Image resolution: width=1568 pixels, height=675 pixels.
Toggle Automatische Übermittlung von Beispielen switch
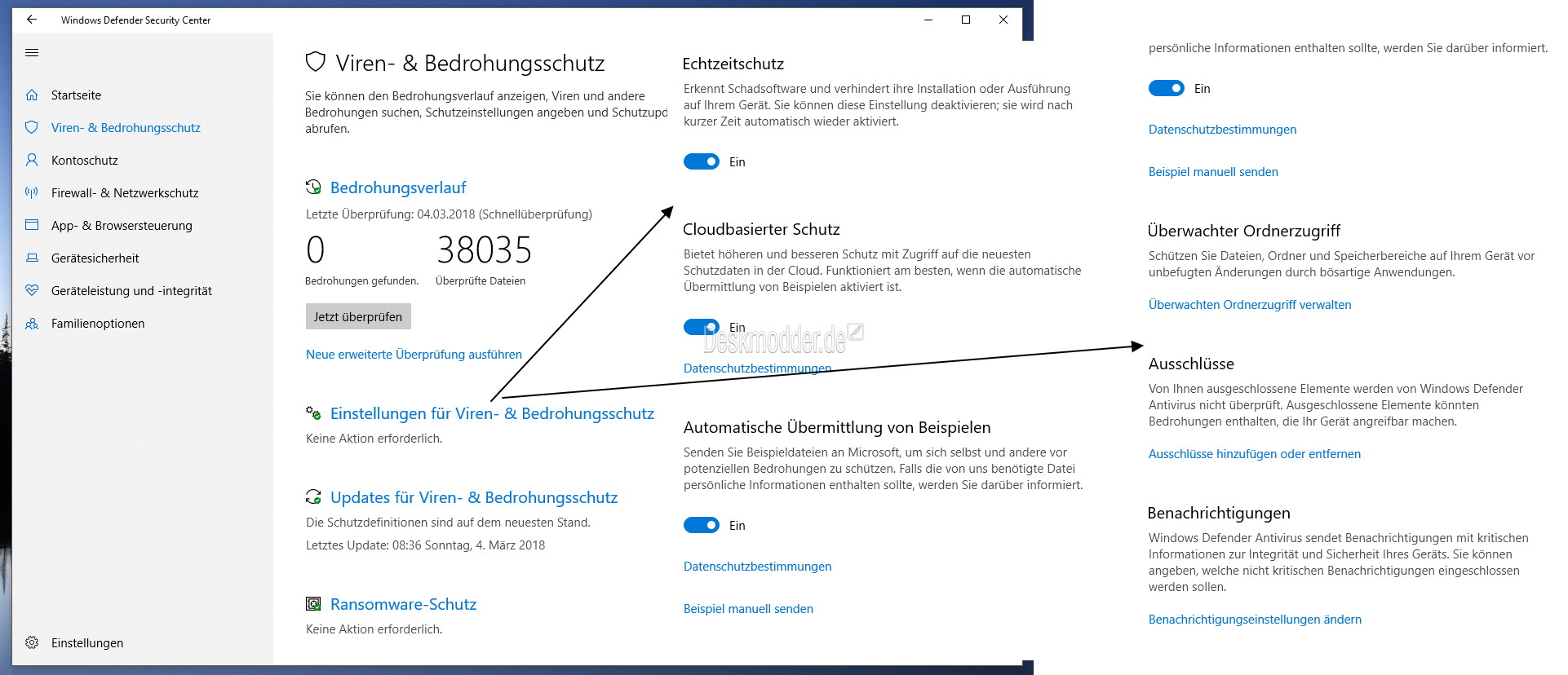[x=702, y=525]
